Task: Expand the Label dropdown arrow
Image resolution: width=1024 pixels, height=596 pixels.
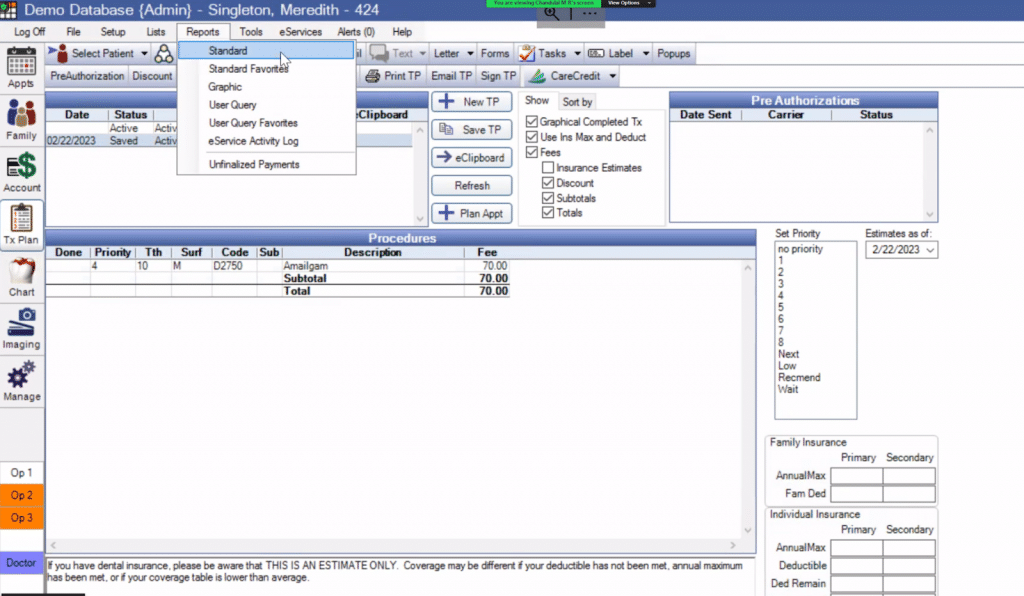Action: click(x=646, y=54)
